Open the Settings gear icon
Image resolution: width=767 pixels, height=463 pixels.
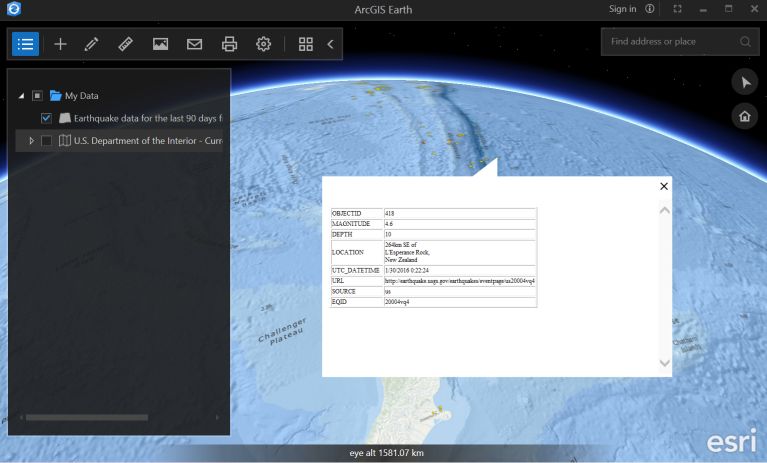[264, 44]
